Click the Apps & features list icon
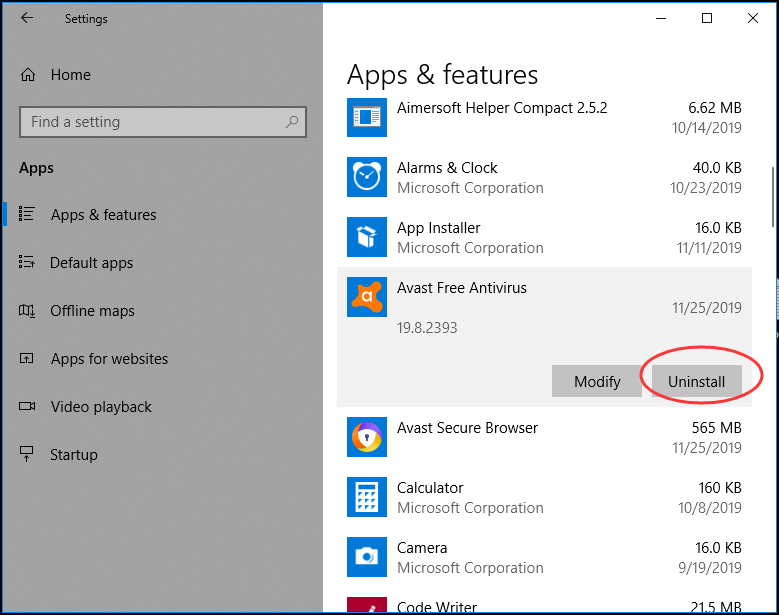779x615 pixels. click(26, 214)
